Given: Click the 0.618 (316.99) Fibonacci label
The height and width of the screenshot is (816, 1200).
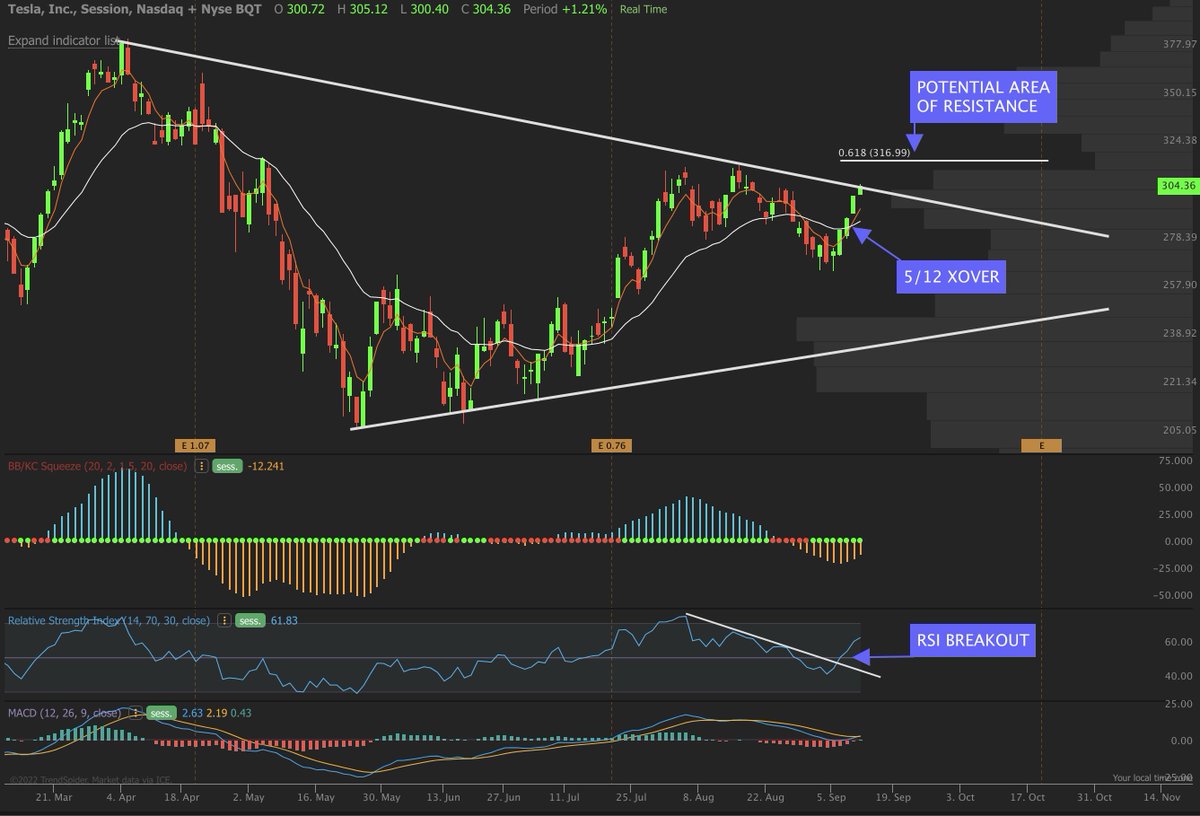Looking at the screenshot, I should (x=874, y=153).
